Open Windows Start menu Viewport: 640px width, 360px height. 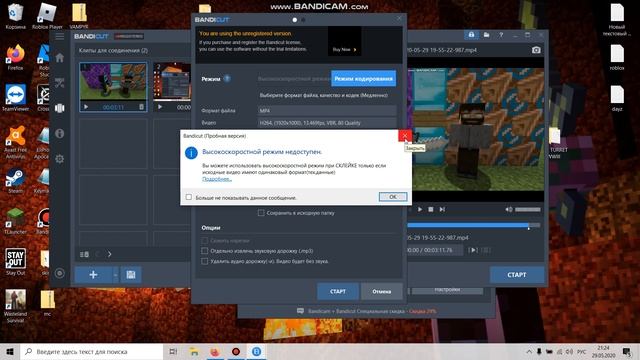pos(10,351)
